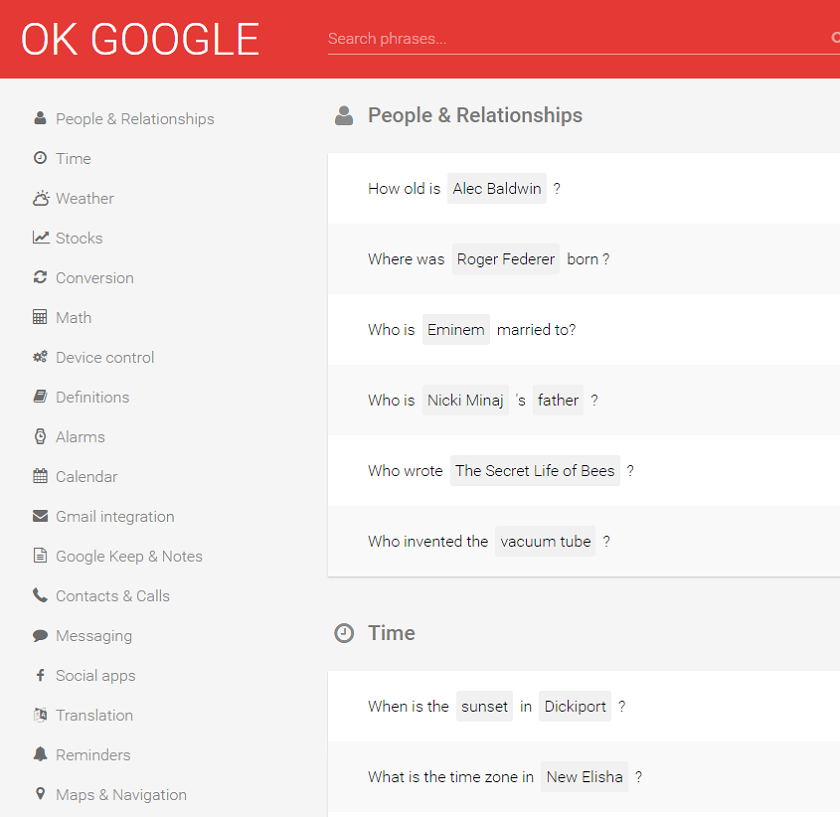
Task: Open the Definitions category
Action: [93, 397]
